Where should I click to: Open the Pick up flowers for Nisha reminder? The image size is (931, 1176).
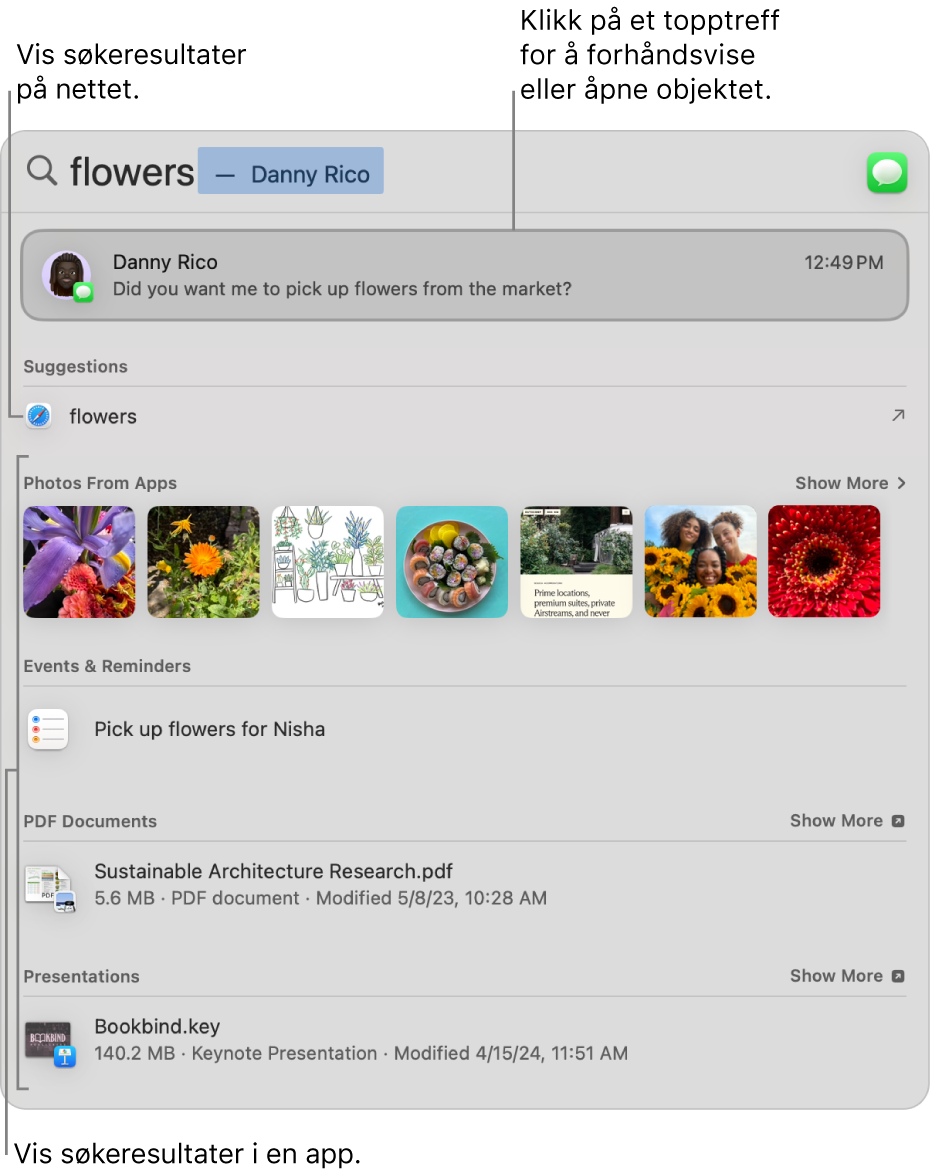(x=465, y=729)
